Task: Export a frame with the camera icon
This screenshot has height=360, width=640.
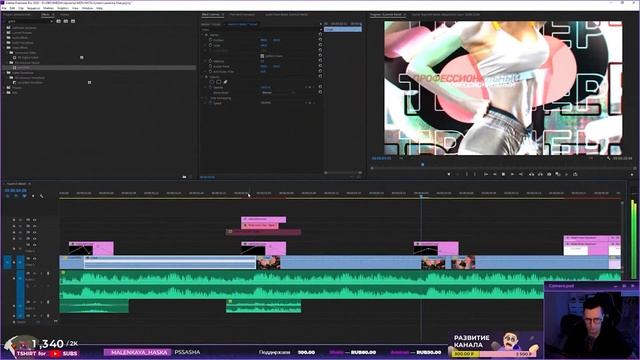Action: pos(549,174)
